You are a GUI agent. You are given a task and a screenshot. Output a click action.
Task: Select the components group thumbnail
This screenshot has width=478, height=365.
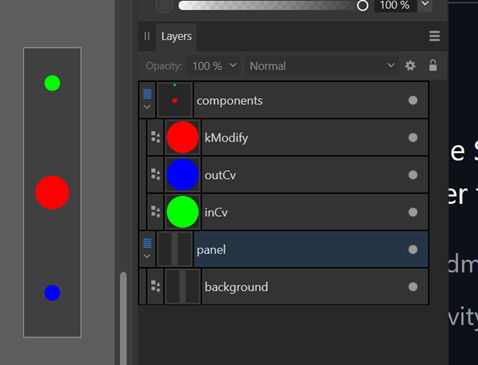coord(175,100)
